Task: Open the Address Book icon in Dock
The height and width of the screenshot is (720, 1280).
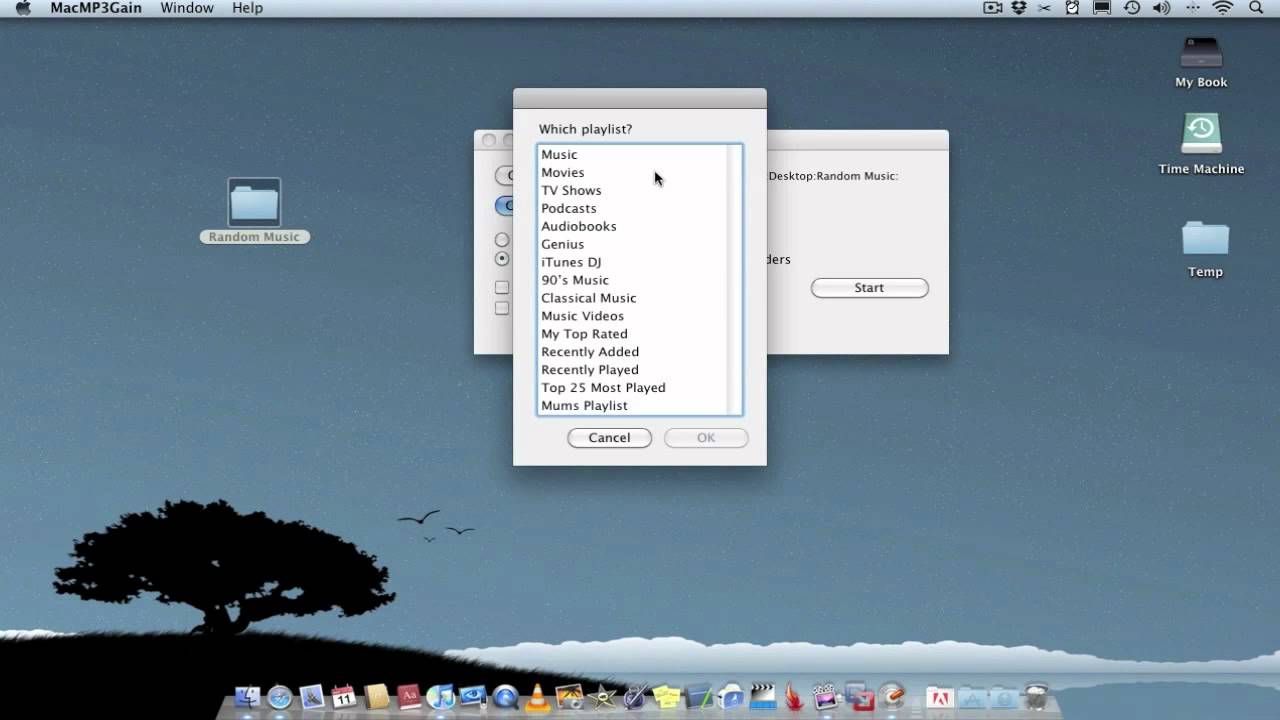Action: pyautogui.click(x=376, y=697)
